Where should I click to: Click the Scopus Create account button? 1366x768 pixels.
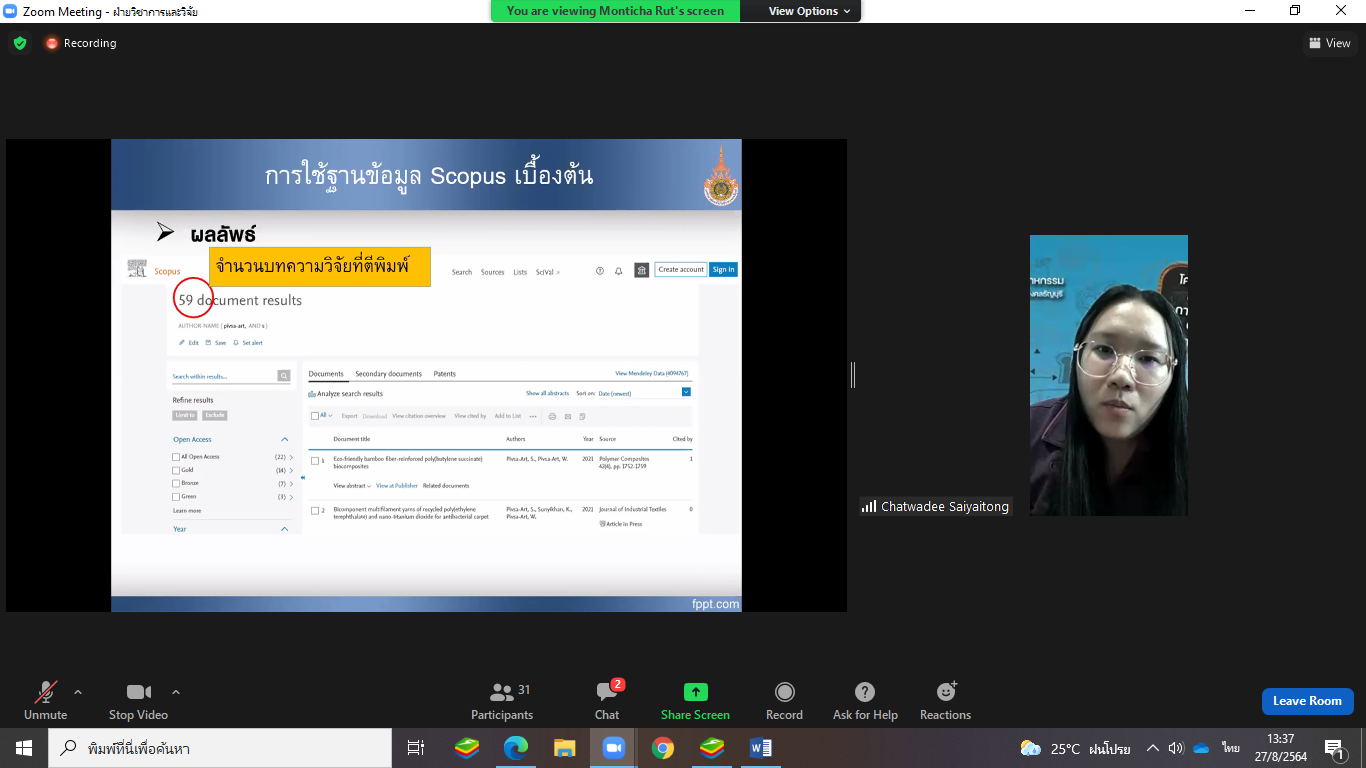coord(681,269)
